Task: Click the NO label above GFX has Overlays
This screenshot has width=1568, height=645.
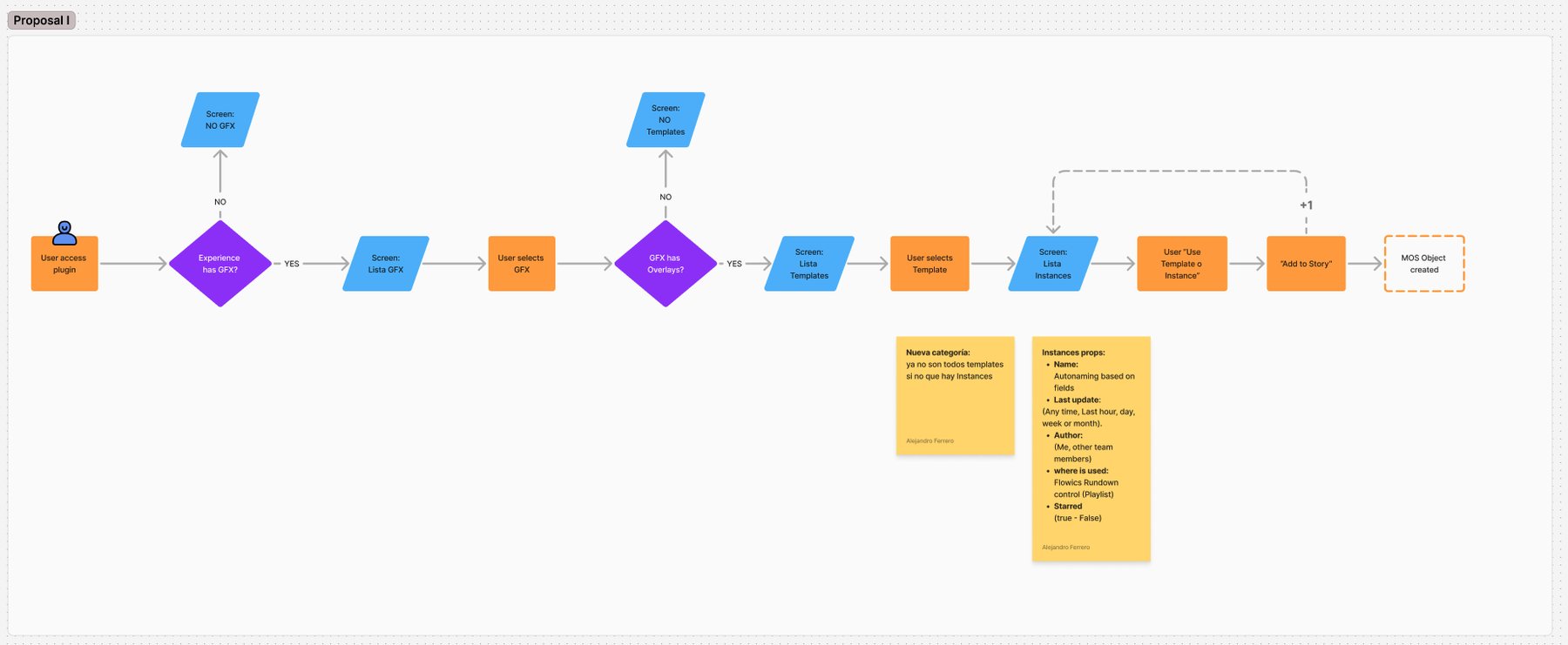Action: coord(666,197)
